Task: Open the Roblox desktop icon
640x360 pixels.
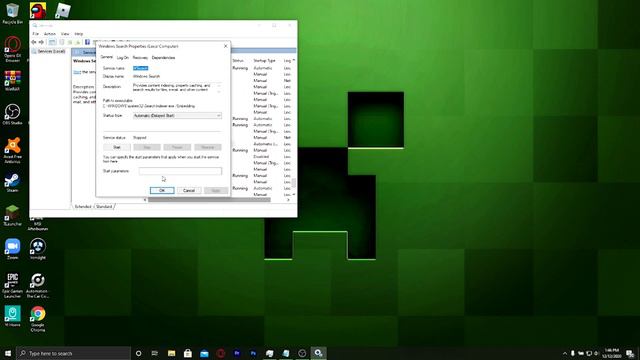Action: [62, 11]
